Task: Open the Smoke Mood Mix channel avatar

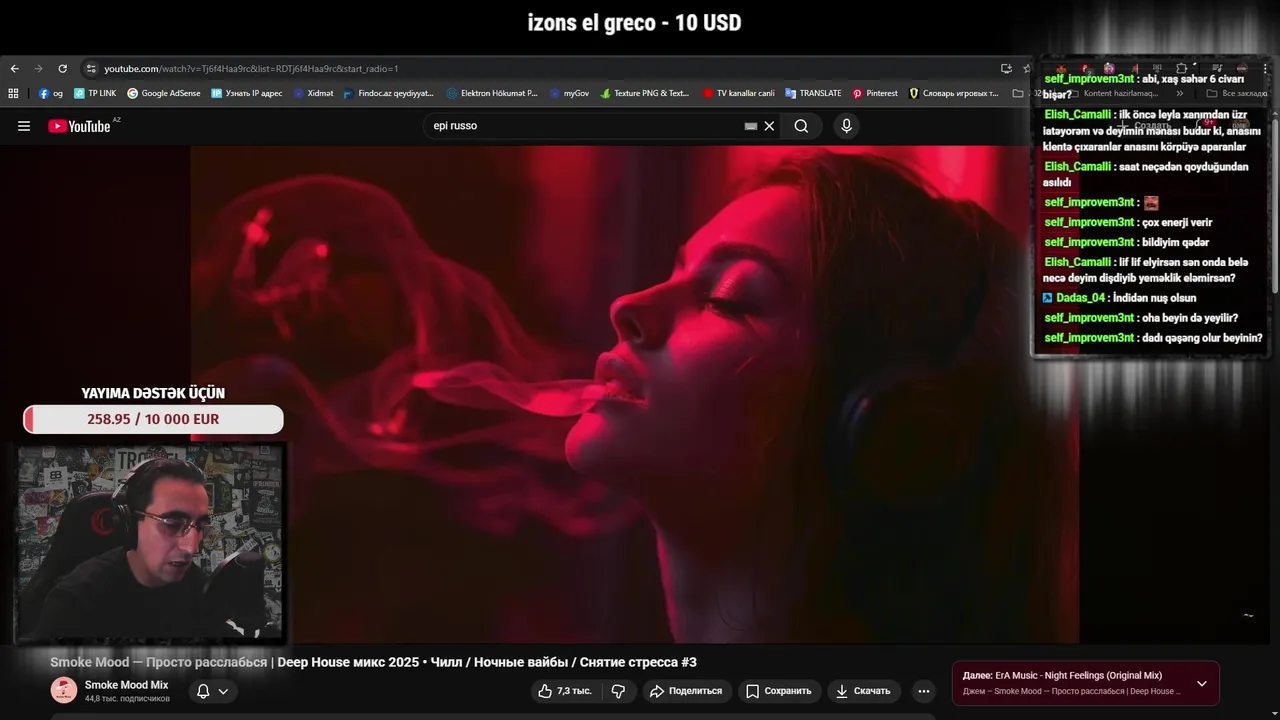Action: pyautogui.click(x=64, y=690)
